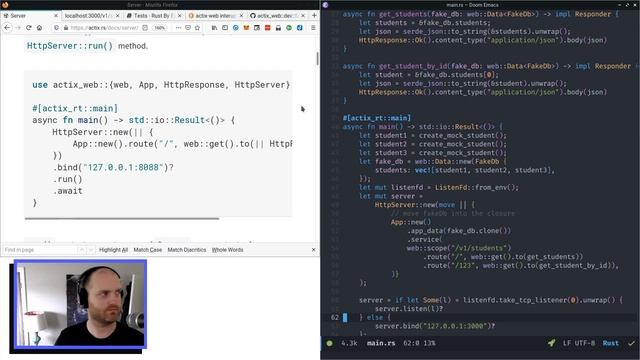Open the page actions three-dot menu
Image resolution: width=640 pixels, height=360 pixels.
[x=178, y=28]
